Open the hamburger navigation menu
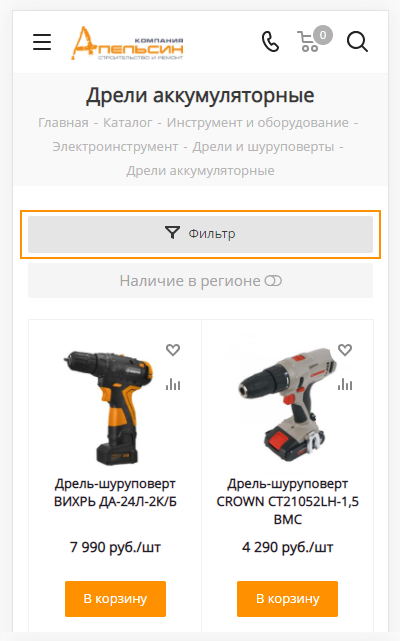Viewport: 400px width, 641px height. click(x=42, y=42)
